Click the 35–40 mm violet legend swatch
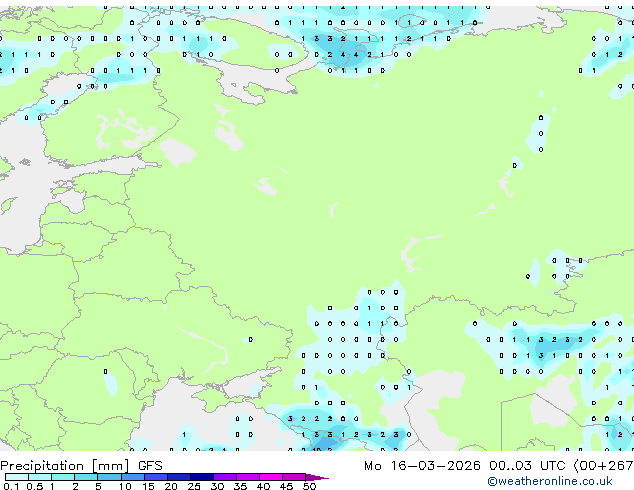This screenshot has height=490, width=634. [248, 477]
